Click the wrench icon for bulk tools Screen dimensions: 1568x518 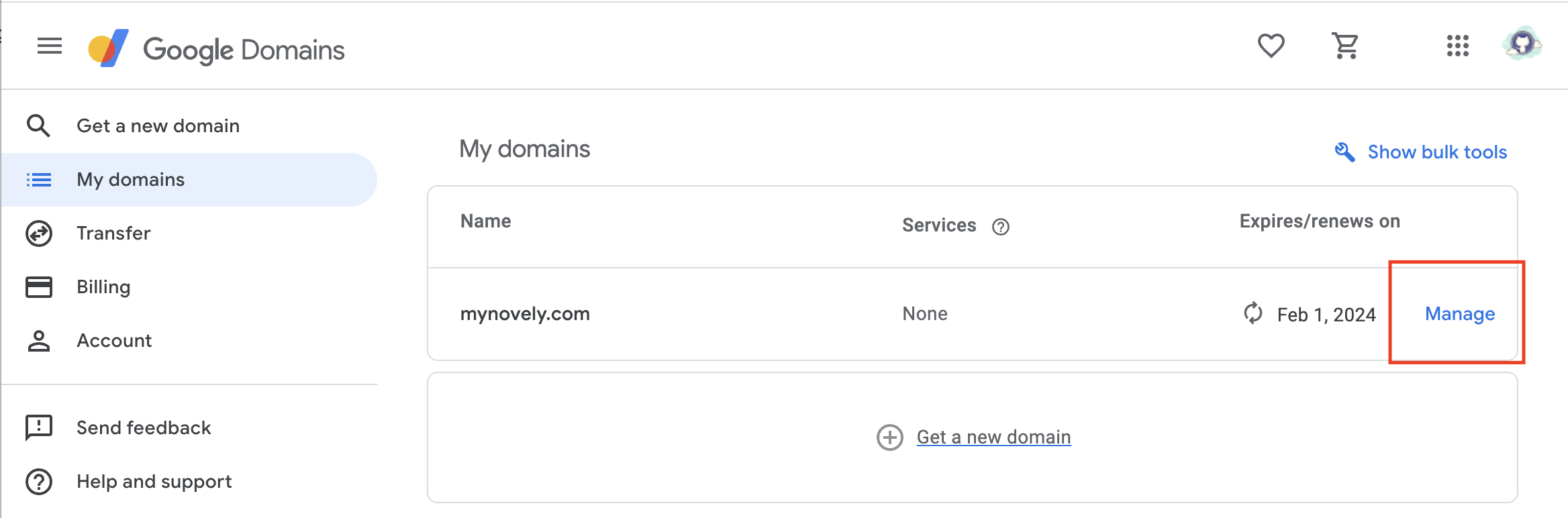coord(1344,152)
